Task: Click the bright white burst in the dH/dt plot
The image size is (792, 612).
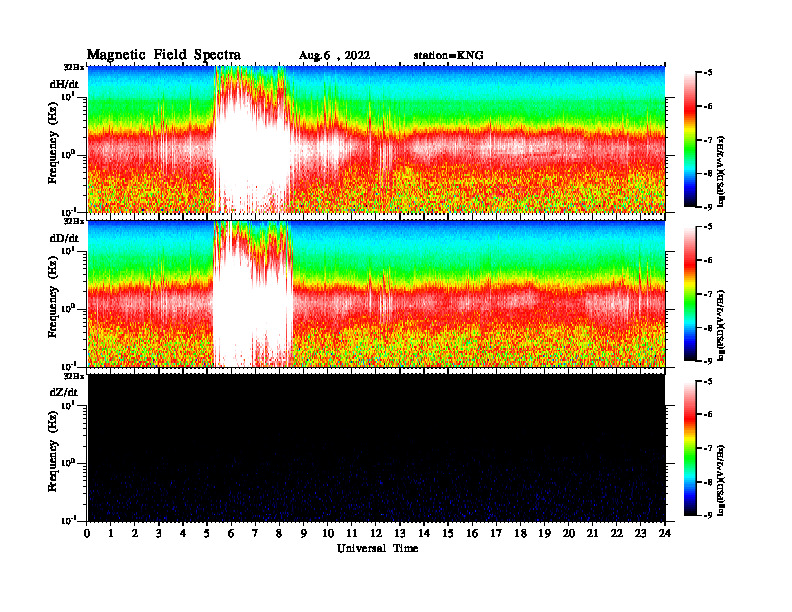Action: tap(251, 146)
